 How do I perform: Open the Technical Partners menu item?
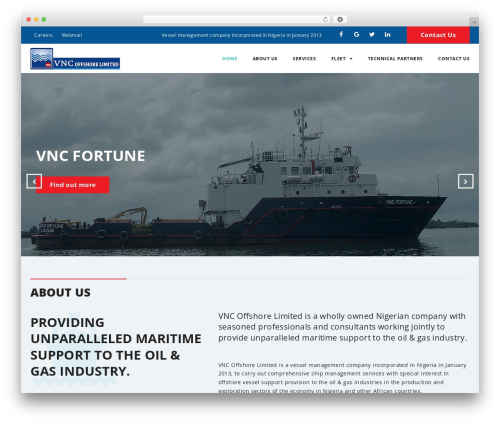pos(395,59)
